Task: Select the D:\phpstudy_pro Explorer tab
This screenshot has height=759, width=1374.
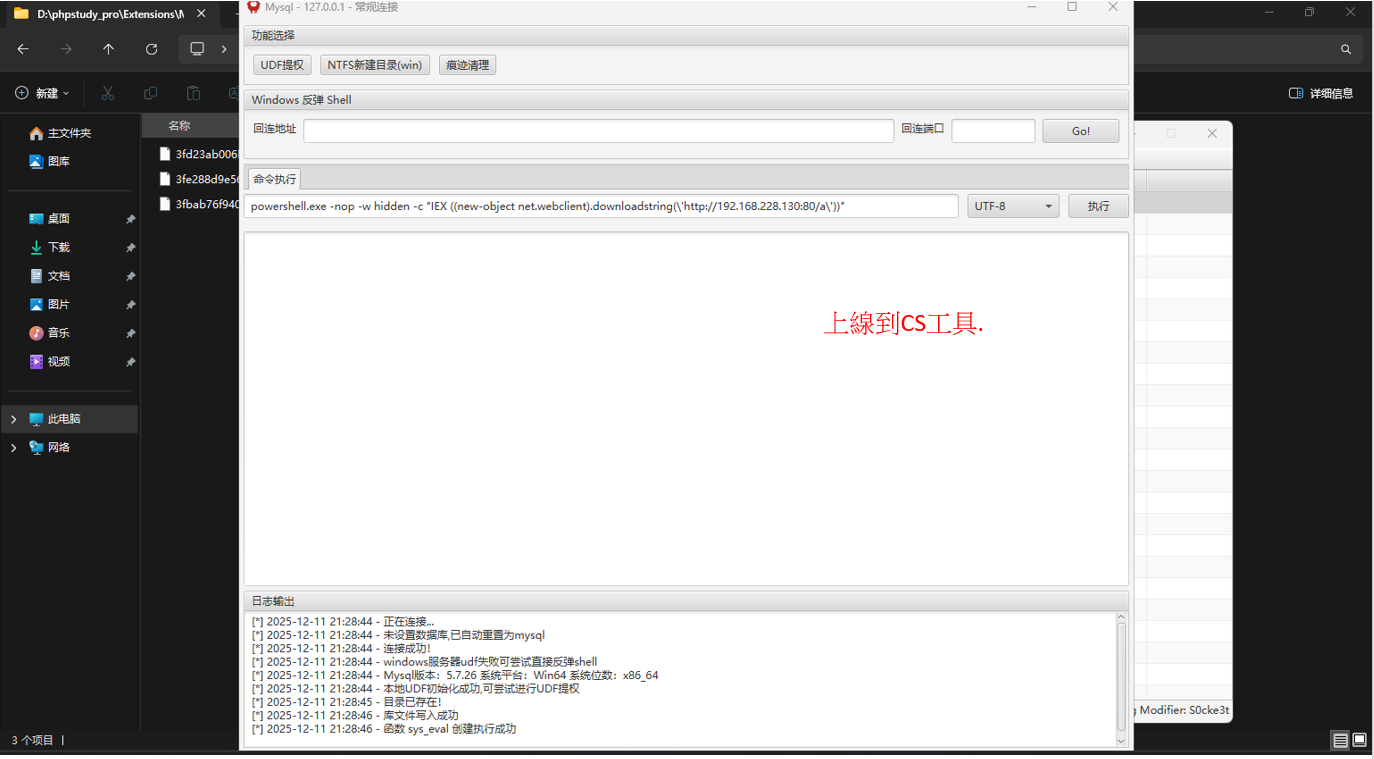Action: (110, 14)
